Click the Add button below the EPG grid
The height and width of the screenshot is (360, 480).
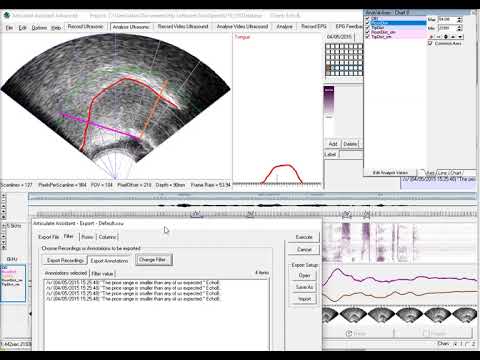[333, 144]
